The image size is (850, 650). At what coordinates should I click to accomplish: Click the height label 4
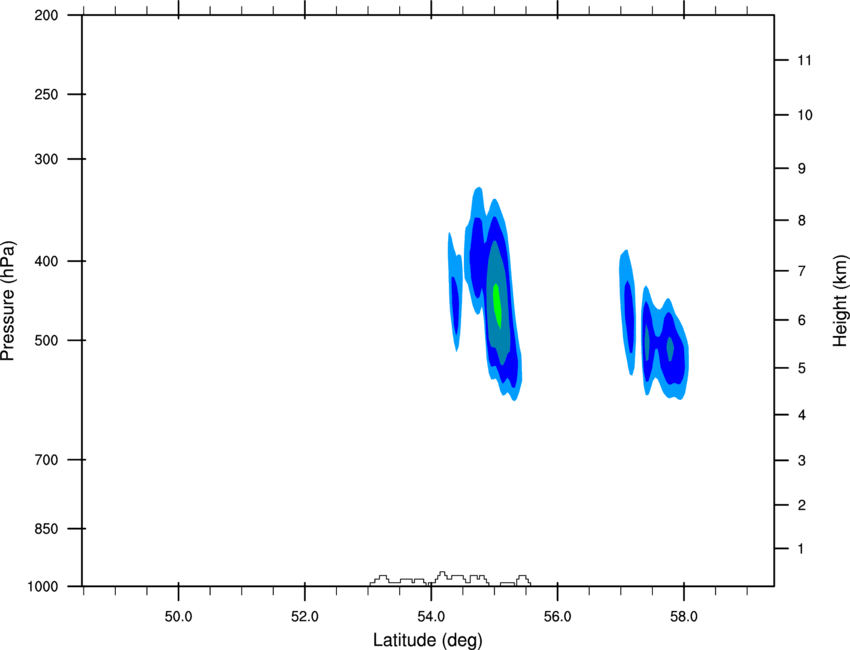[x=802, y=415]
